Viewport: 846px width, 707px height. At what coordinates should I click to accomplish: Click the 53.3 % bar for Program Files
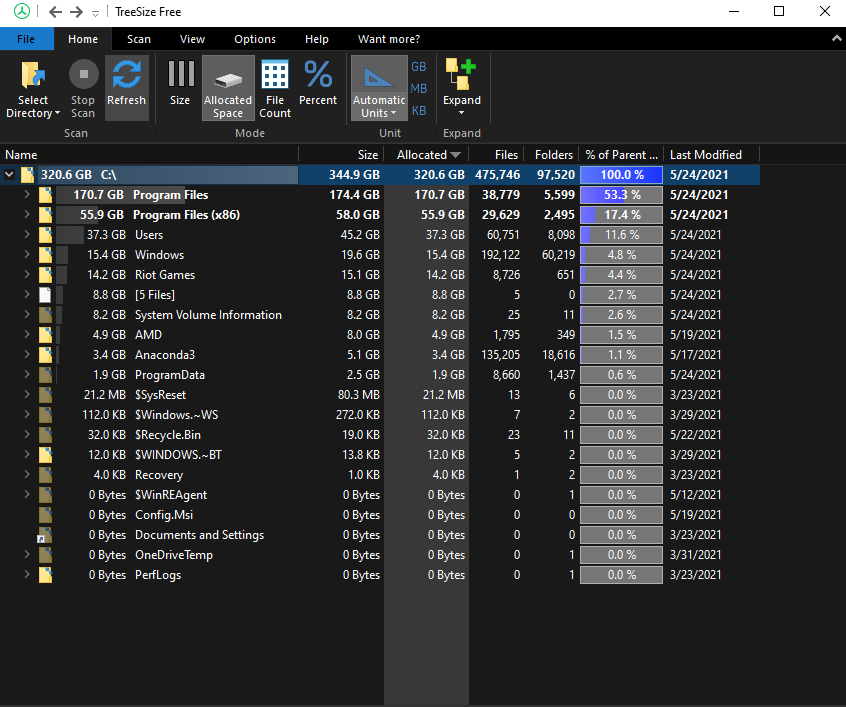[621, 195]
